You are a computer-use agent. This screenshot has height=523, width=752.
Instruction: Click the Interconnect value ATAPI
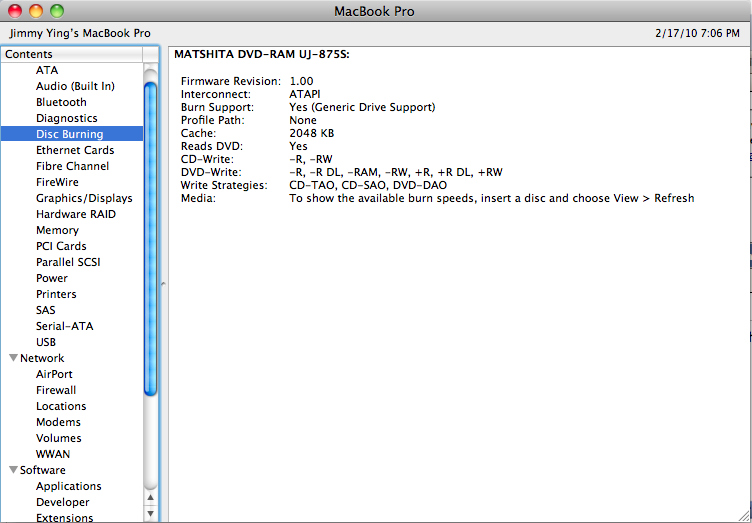[305, 94]
